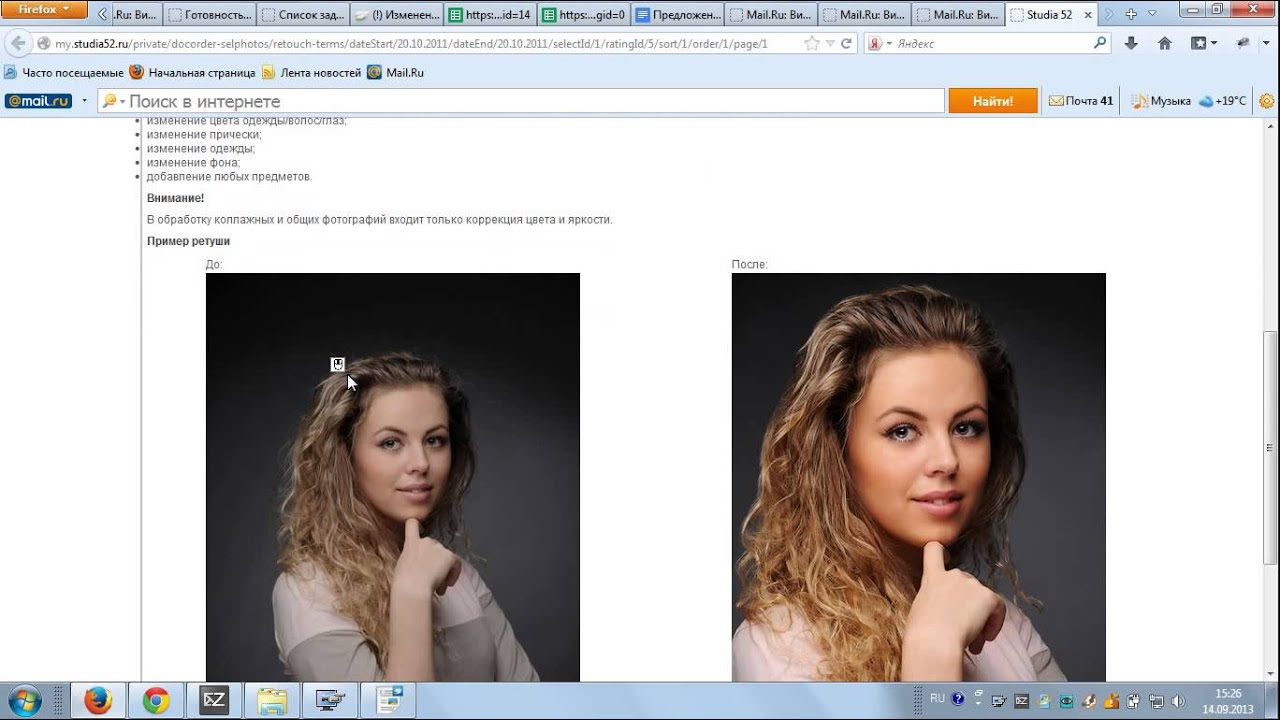Open the Начальная страница bookmark

(193, 73)
